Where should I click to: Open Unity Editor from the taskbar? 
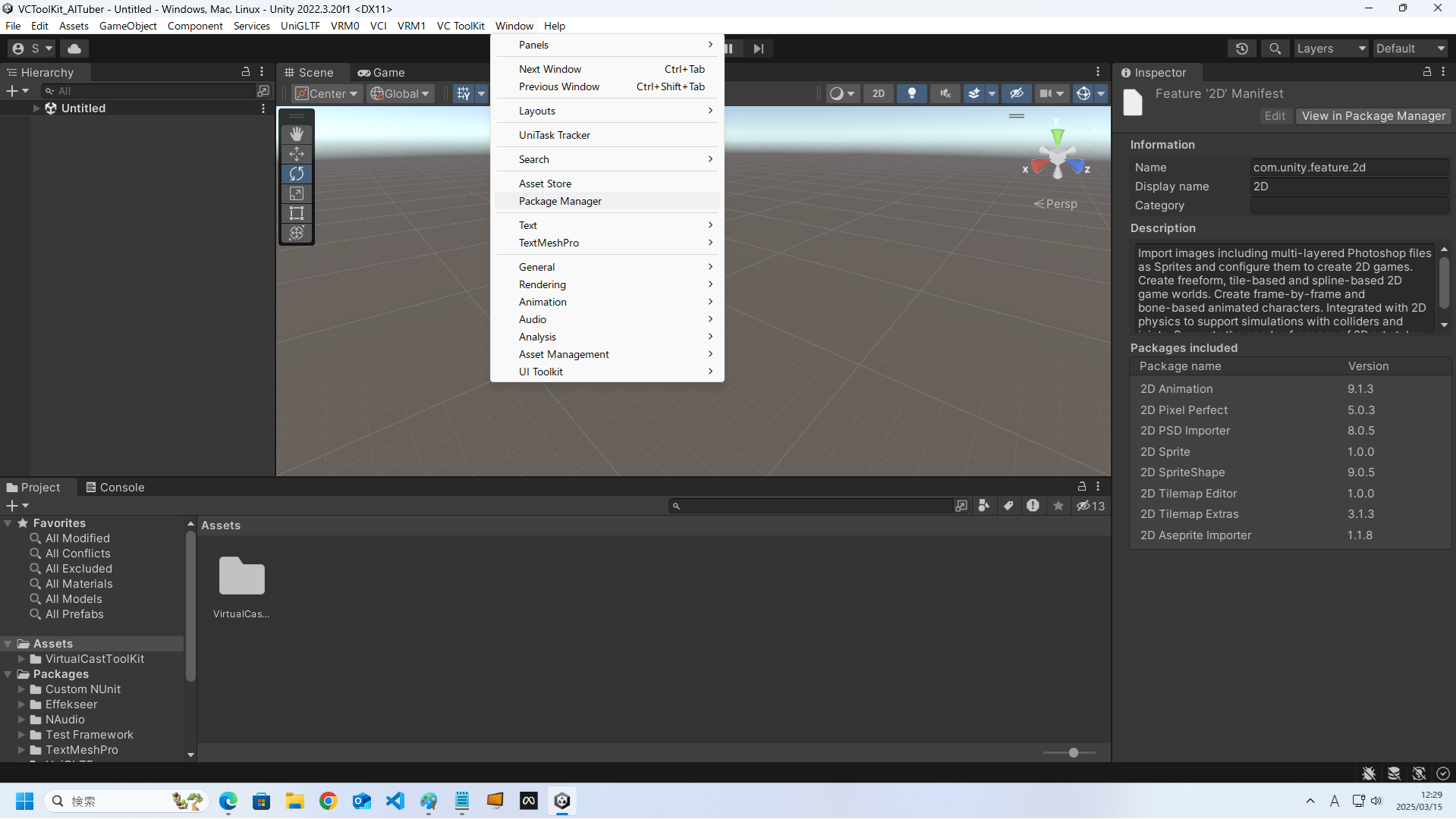(562, 801)
